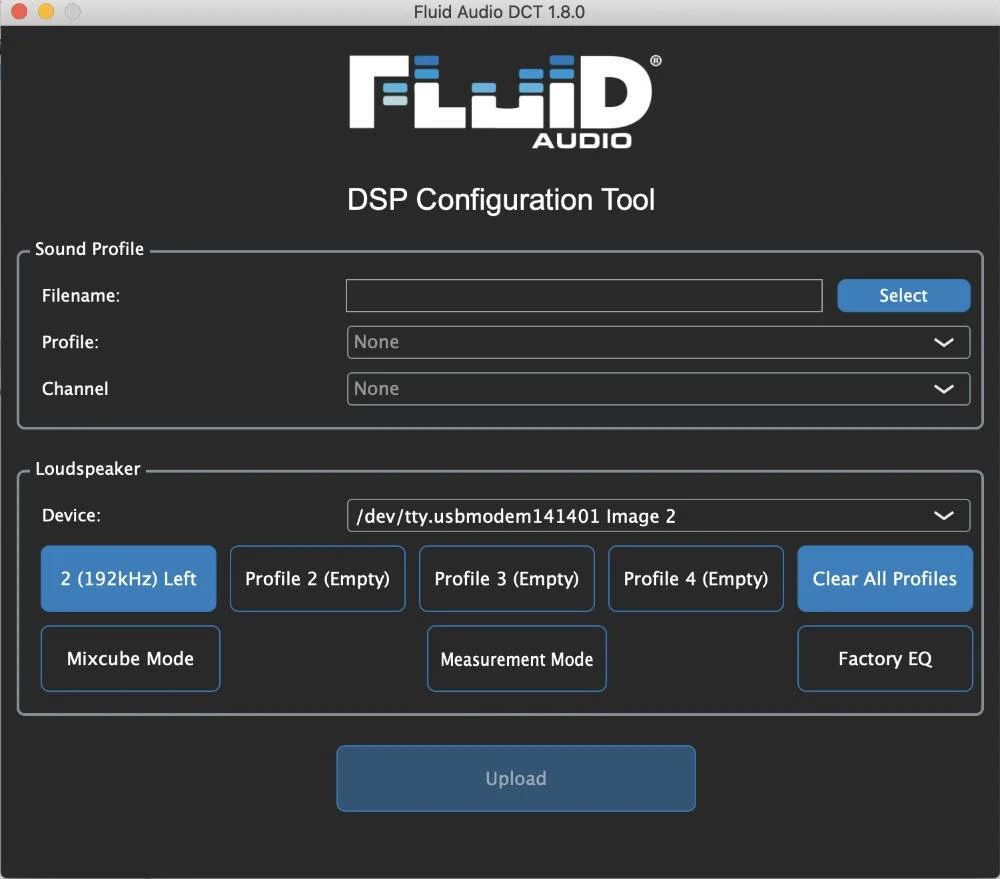
Task: Select the 2 (192kHz) Left profile
Action: pyautogui.click(x=128, y=578)
